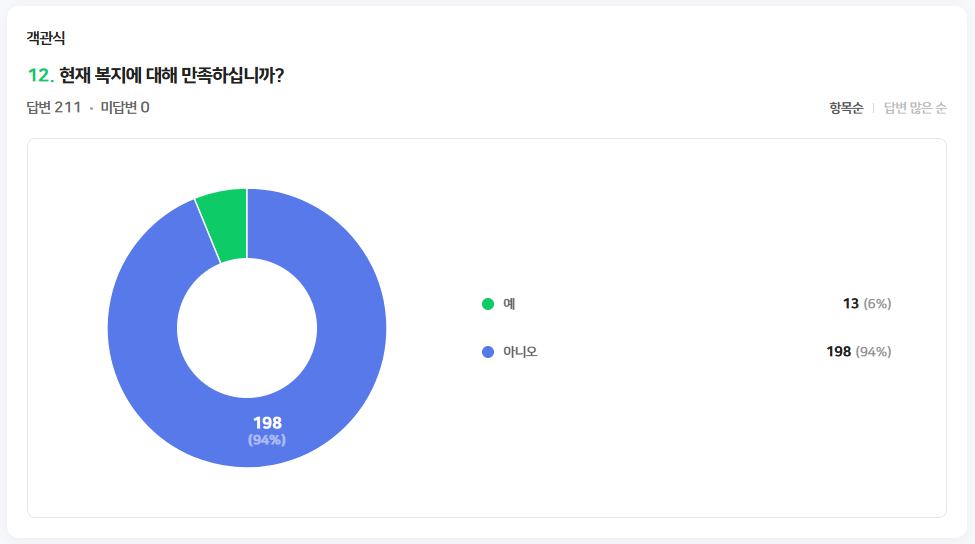This screenshot has width=975, height=544.
Task: Click the green question number 12.
Action: 40,76
